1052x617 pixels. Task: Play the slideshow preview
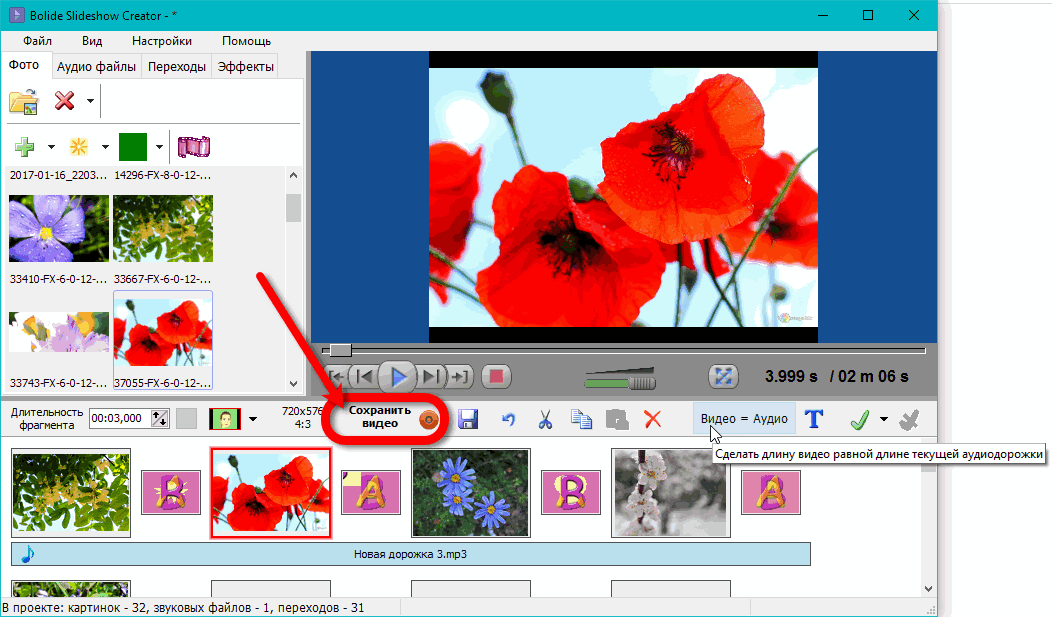(398, 377)
